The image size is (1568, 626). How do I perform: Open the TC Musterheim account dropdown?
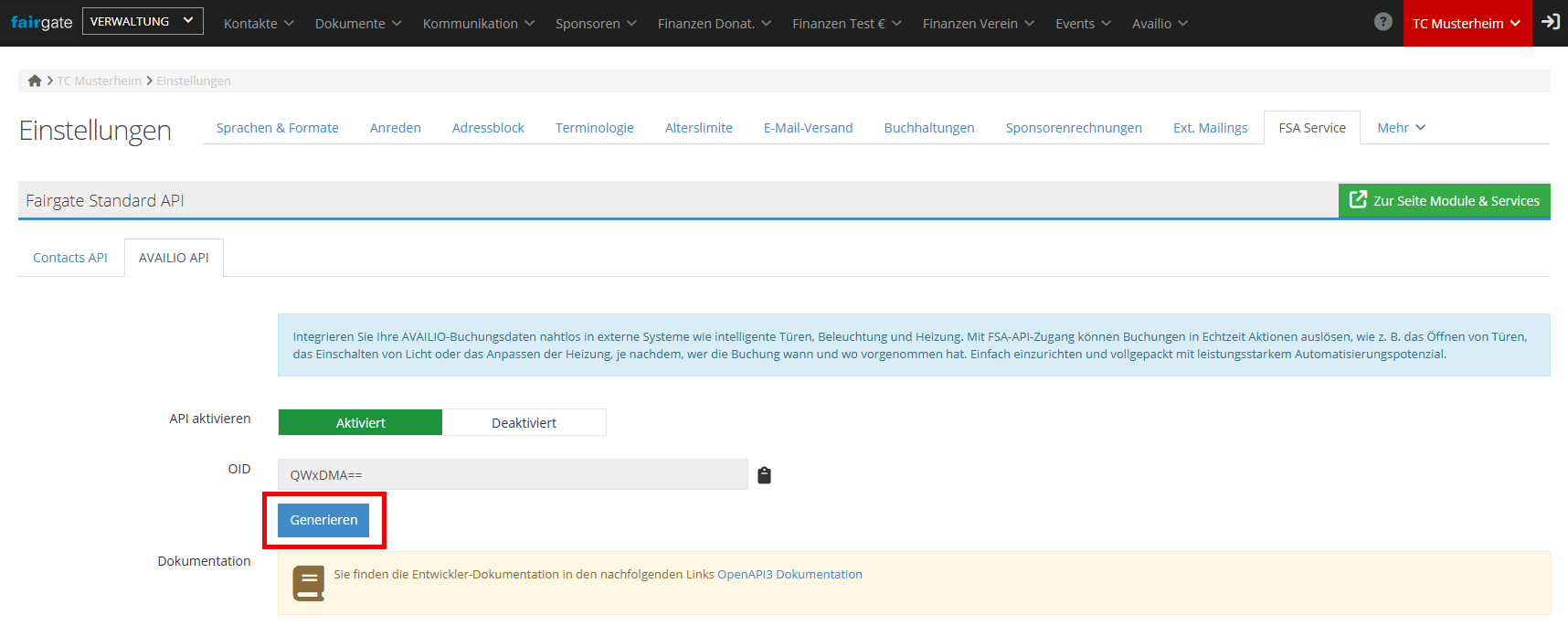coord(1467,23)
